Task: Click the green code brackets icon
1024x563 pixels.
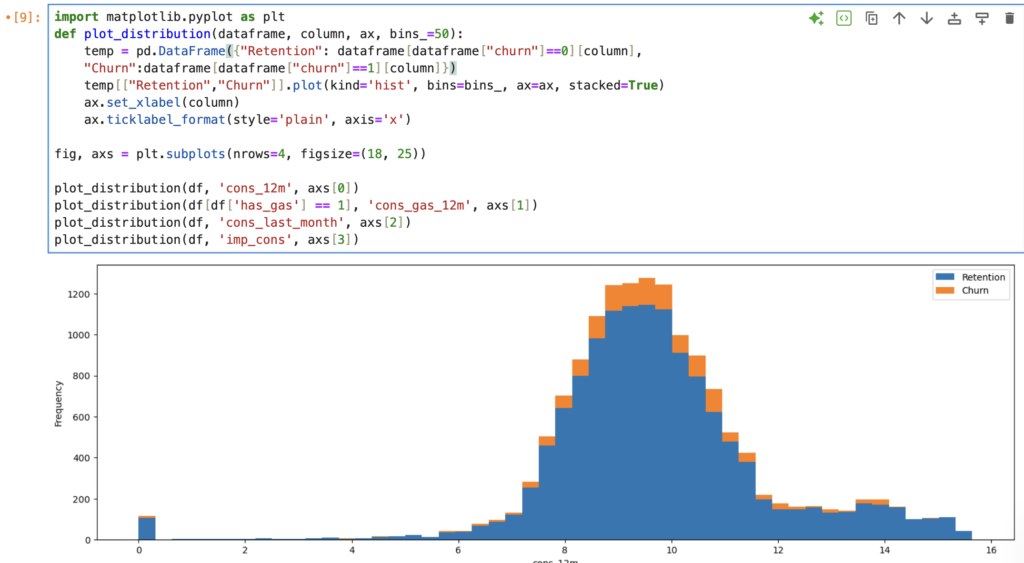Action: (x=844, y=18)
